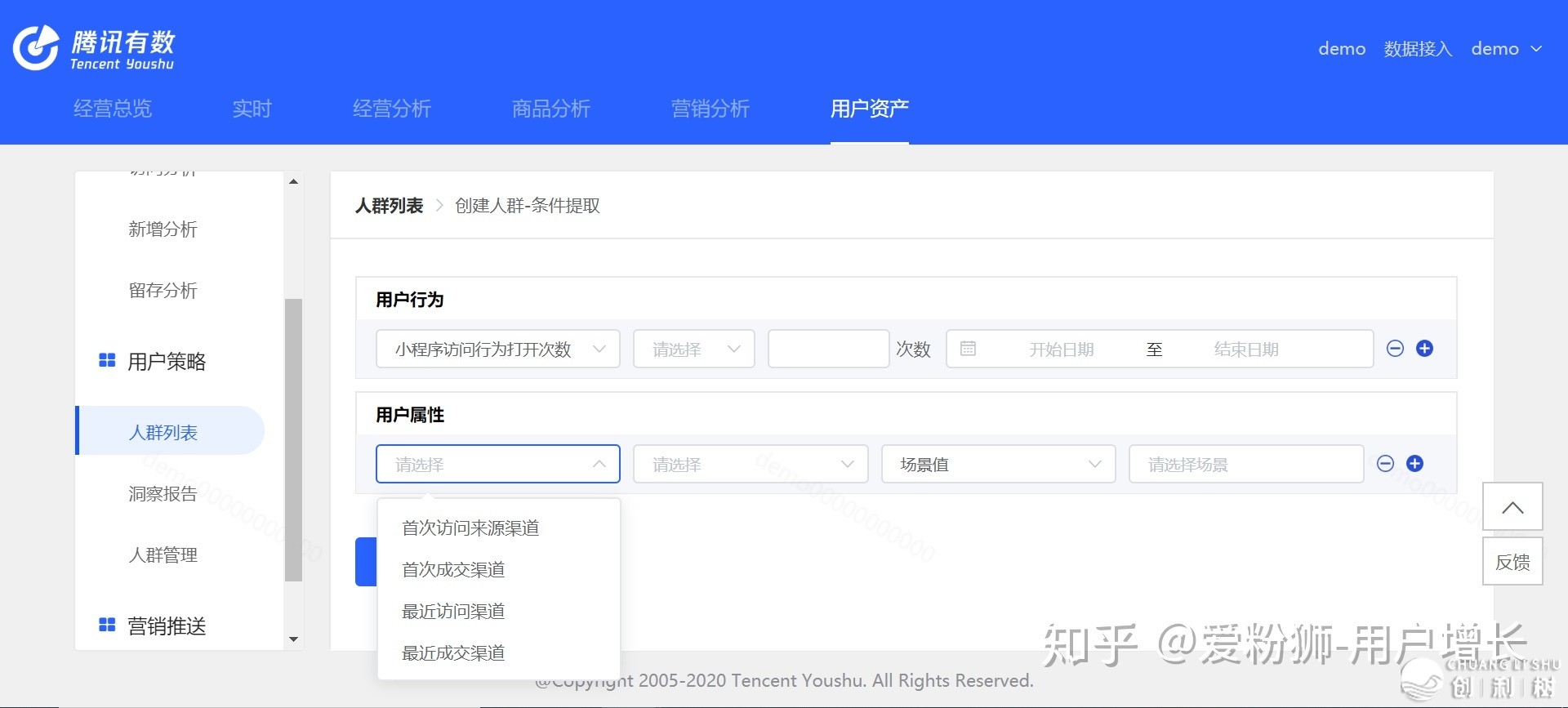Open the 小程序访问行为打开次数 dropdown
The height and width of the screenshot is (708, 1568).
(x=497, y=350)
